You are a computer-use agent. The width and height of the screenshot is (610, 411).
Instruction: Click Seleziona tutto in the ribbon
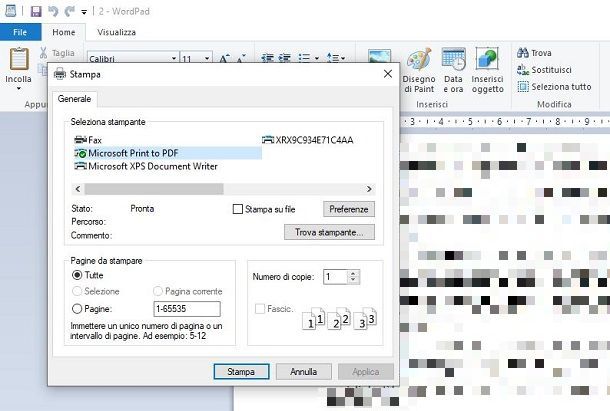554,86
